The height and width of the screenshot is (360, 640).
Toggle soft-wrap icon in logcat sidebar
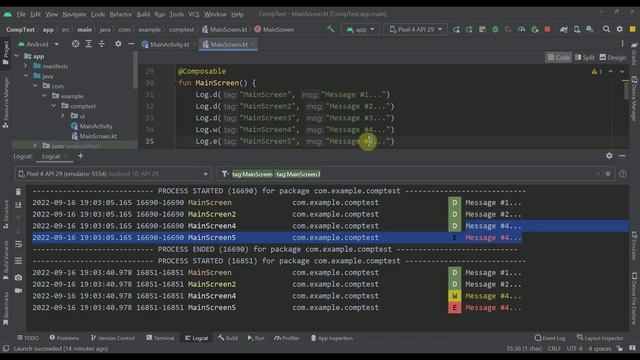pos(18,244)
